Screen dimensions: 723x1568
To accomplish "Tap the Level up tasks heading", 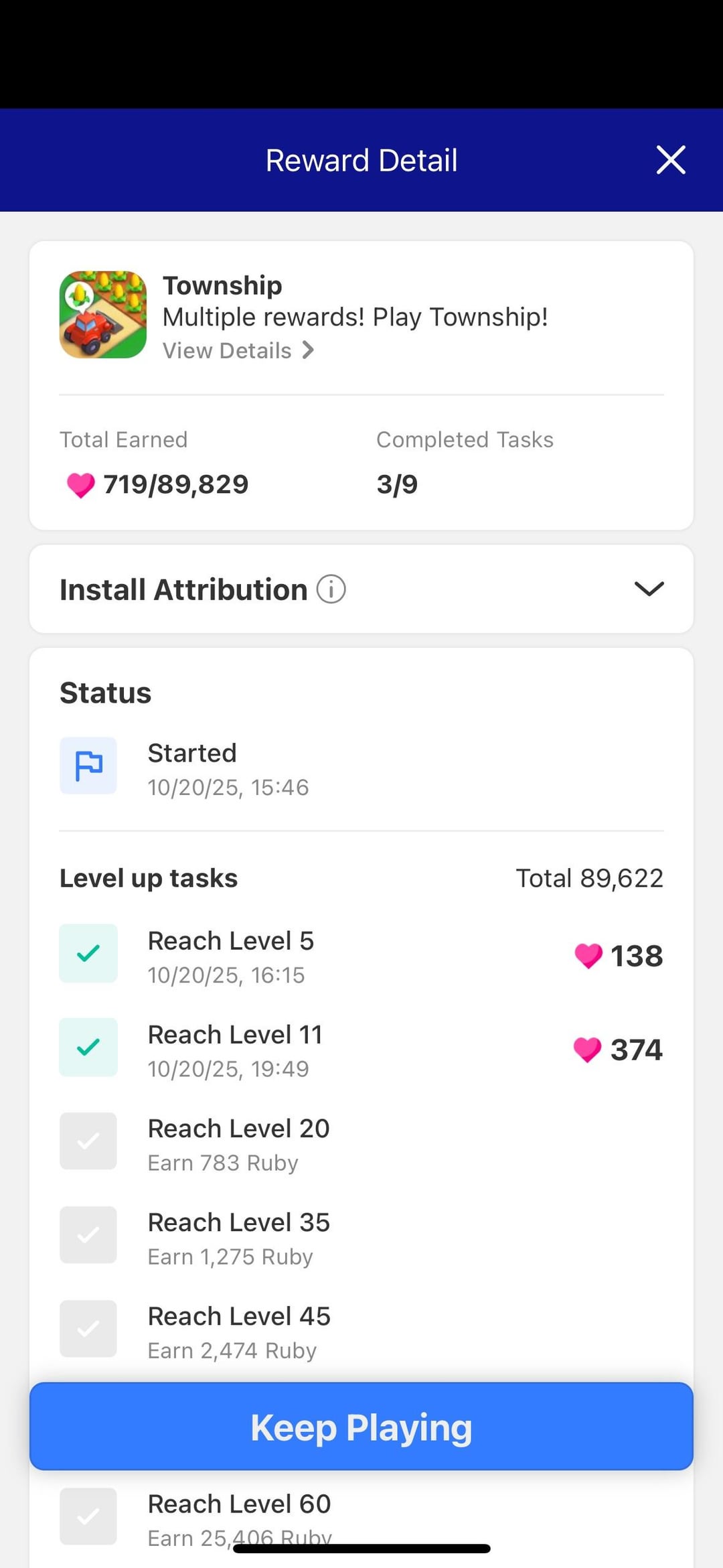I will pos(149,878).
